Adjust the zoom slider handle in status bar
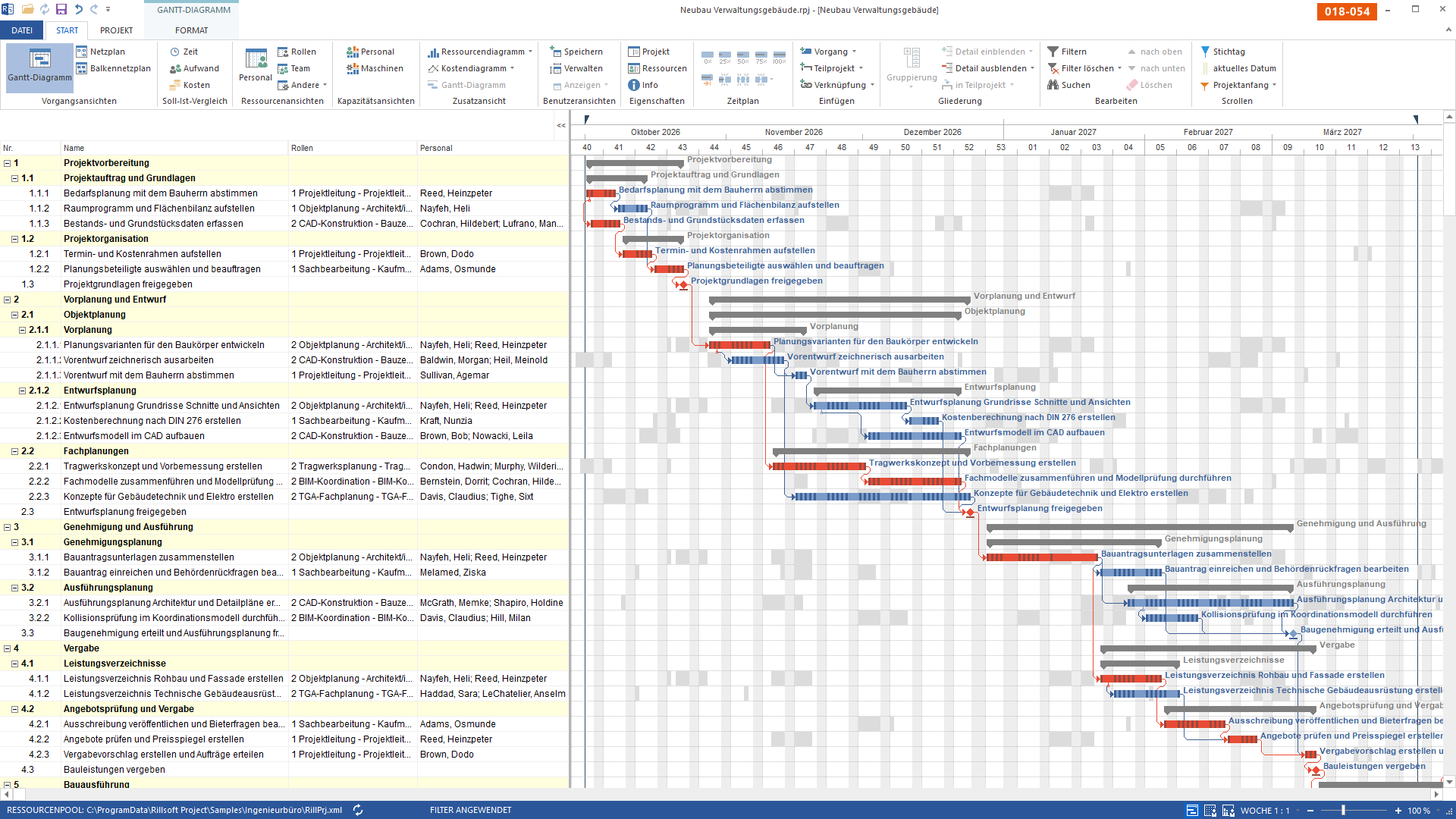The width and height of the screenshot is (1456, 819). [1343, 810]
